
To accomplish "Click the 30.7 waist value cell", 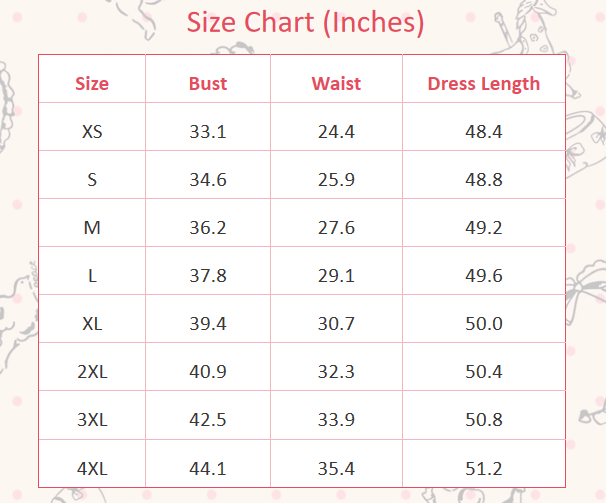I will (x=336, y=324).
